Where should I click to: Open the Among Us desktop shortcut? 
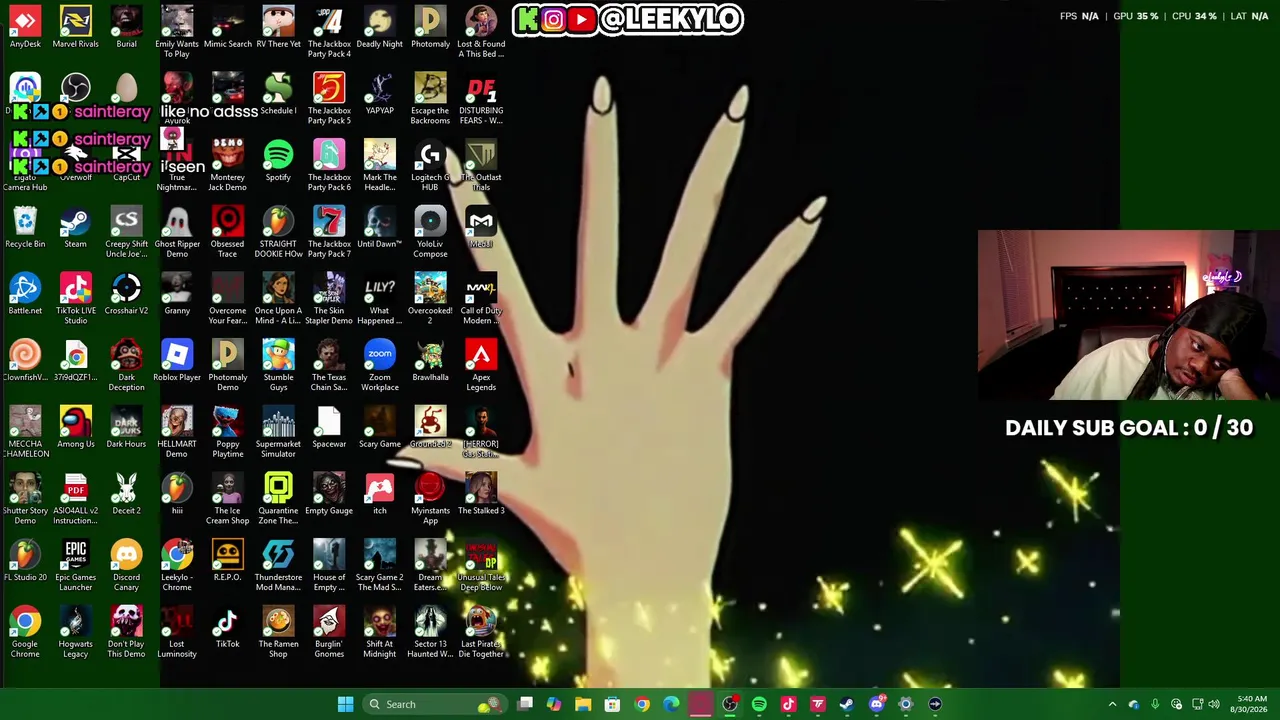click(76, 428)
